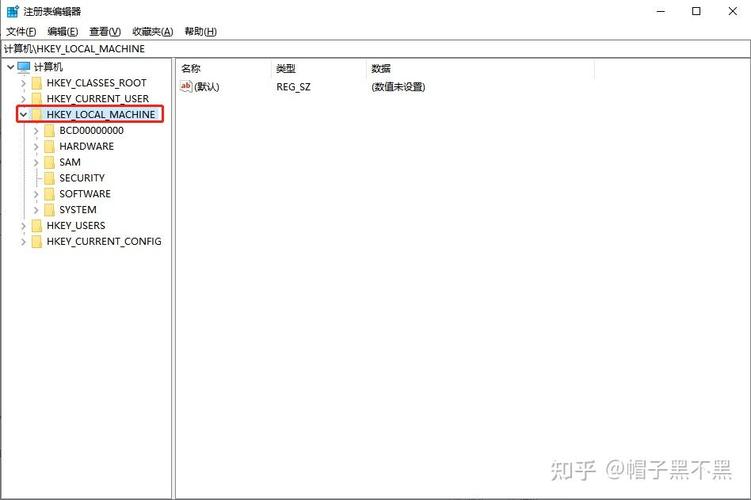Collapse the 计算机 root node
Viewport: 751px width, 500px height.
[x=11, y=67]
